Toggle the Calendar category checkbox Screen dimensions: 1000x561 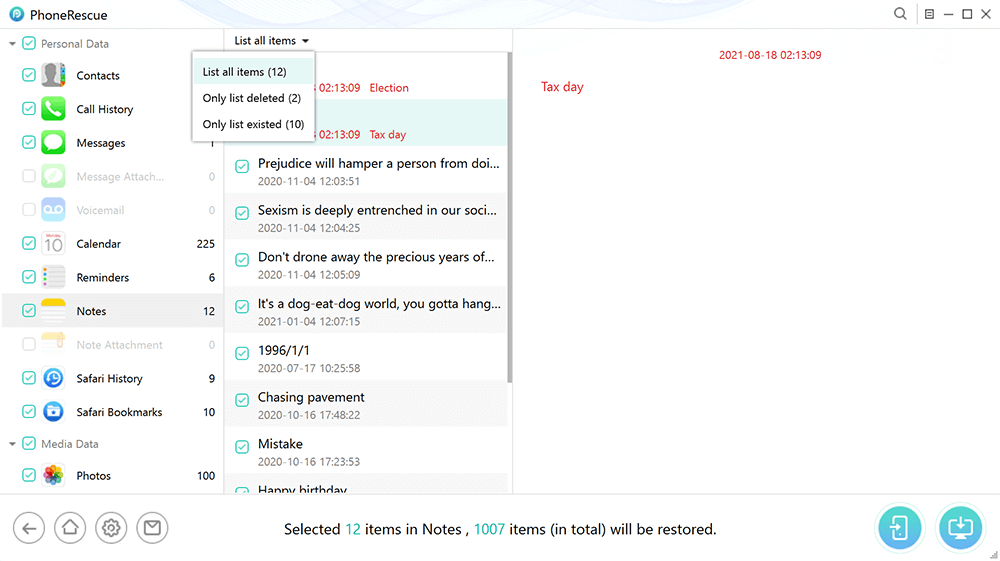coord(29,244)
